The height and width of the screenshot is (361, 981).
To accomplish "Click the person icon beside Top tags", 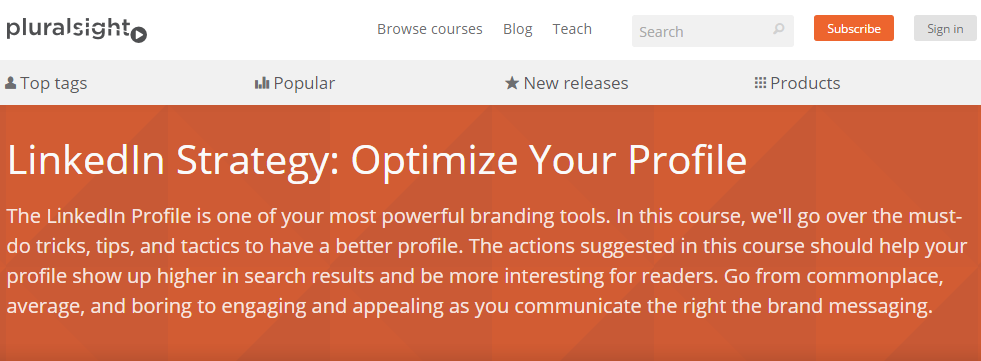I will (x=10, y=83).
